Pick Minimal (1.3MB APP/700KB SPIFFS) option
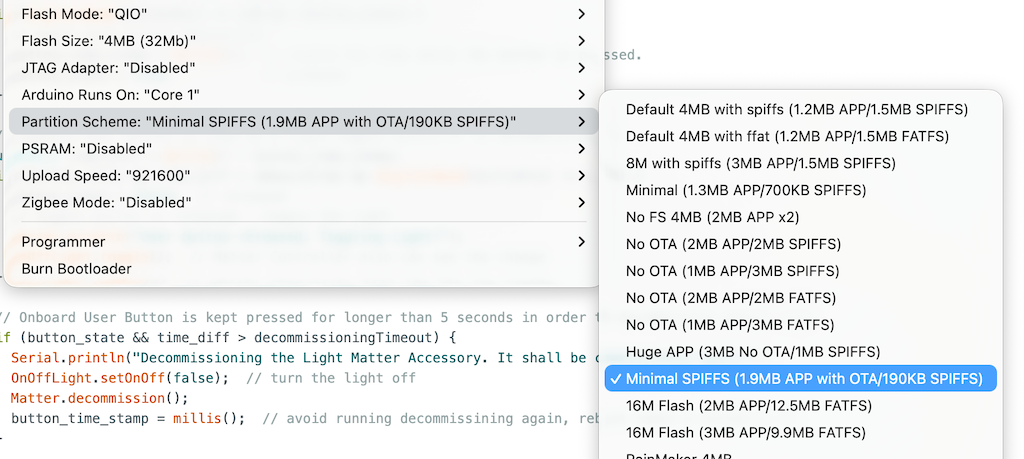 tap(745, 190)
